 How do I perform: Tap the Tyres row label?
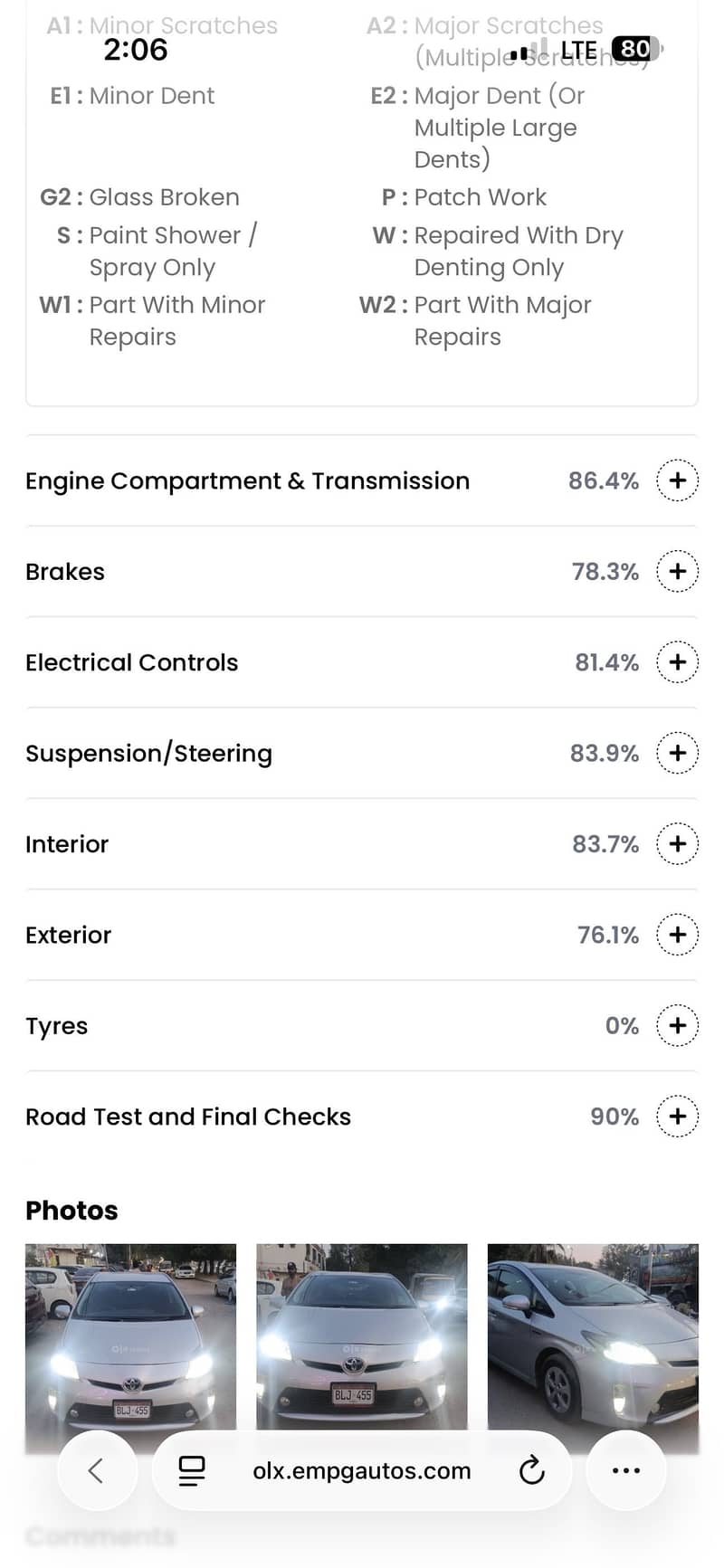point(57,1026)
